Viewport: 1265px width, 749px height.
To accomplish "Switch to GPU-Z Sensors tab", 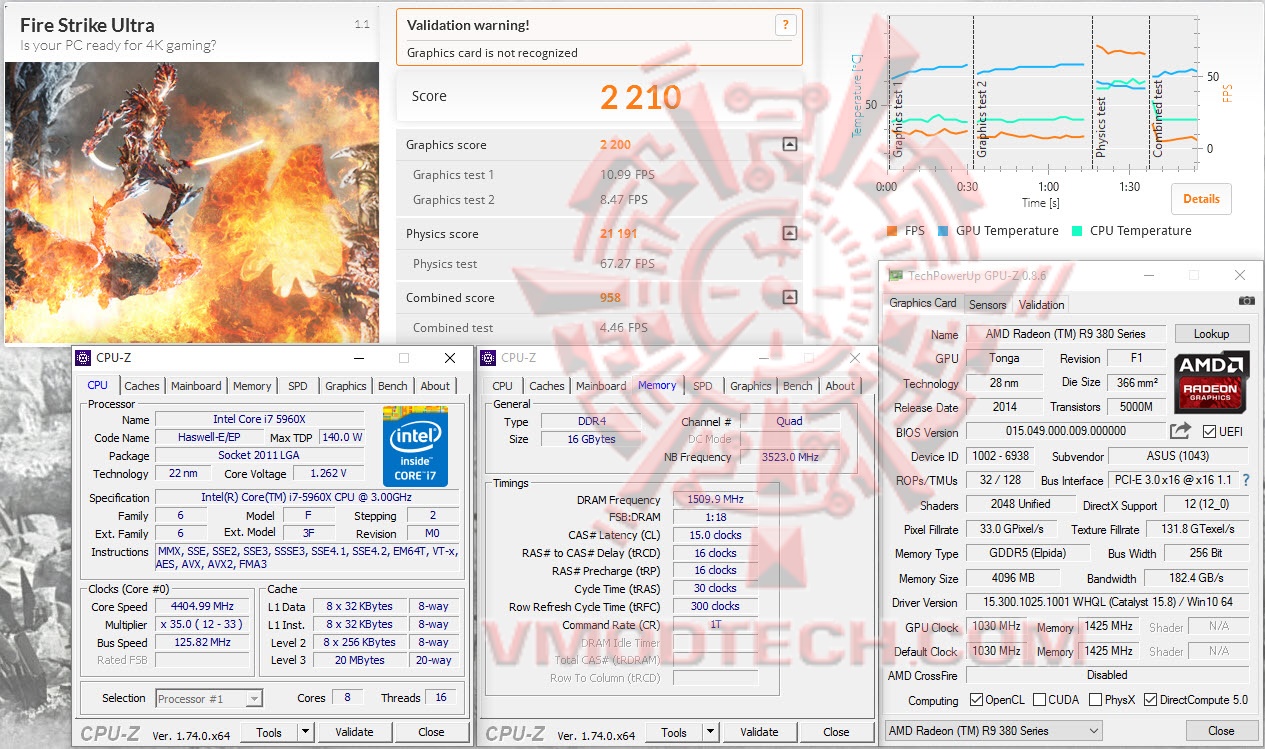I will click(987, 304).
